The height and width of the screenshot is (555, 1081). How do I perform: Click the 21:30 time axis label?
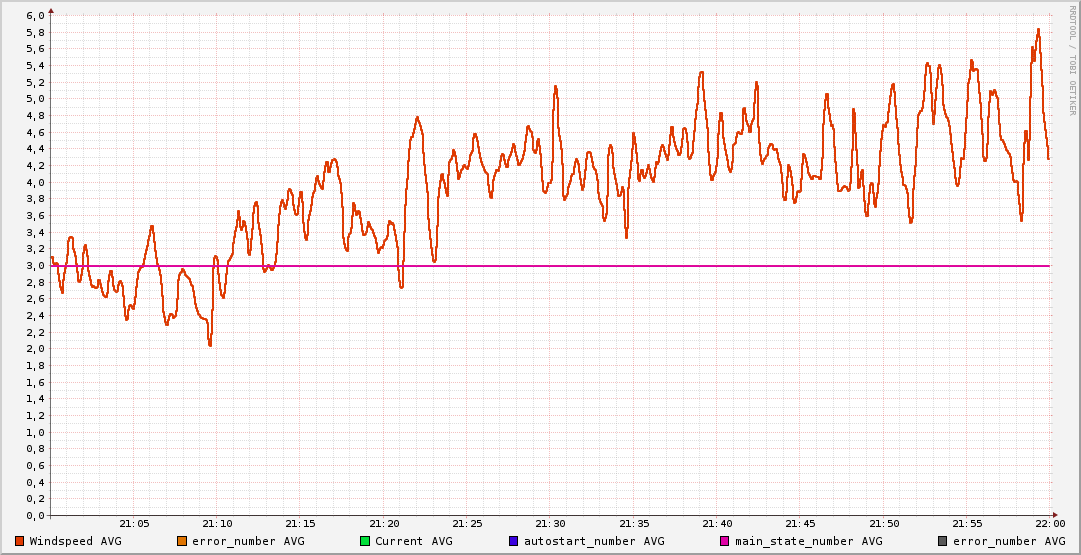pos(551,524)
